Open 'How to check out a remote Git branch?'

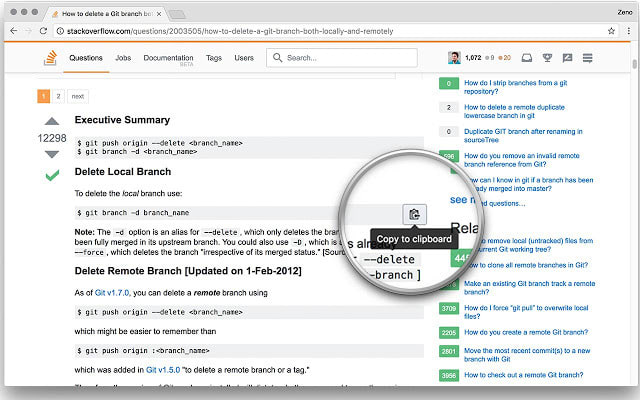[524, 375]
